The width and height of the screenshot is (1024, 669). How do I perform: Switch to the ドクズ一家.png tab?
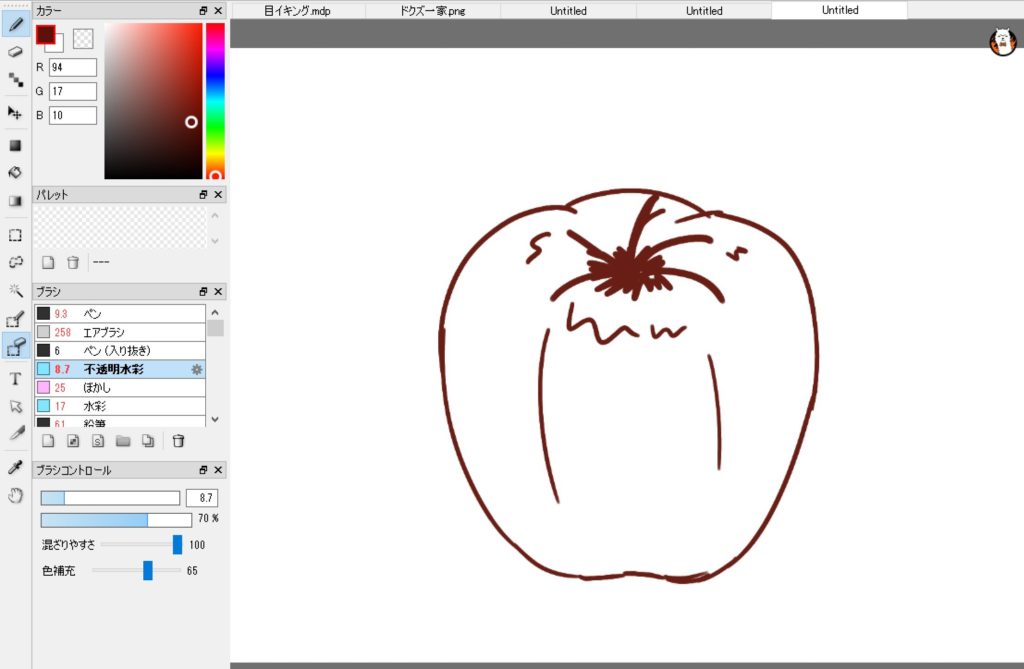click(432, 11)
